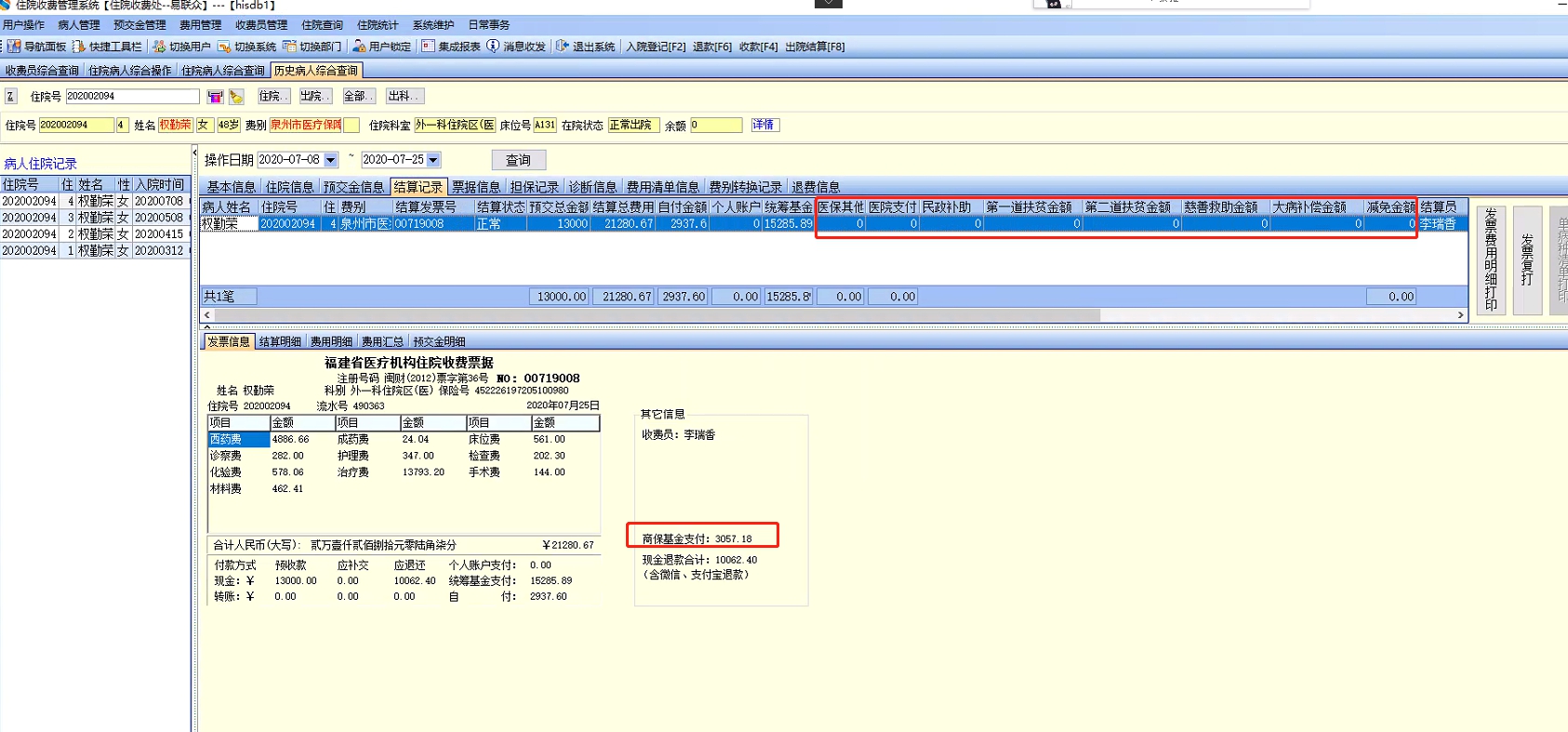Open the 费用清单信息 tab
The image size is (1568, 732).
point(663,187)
